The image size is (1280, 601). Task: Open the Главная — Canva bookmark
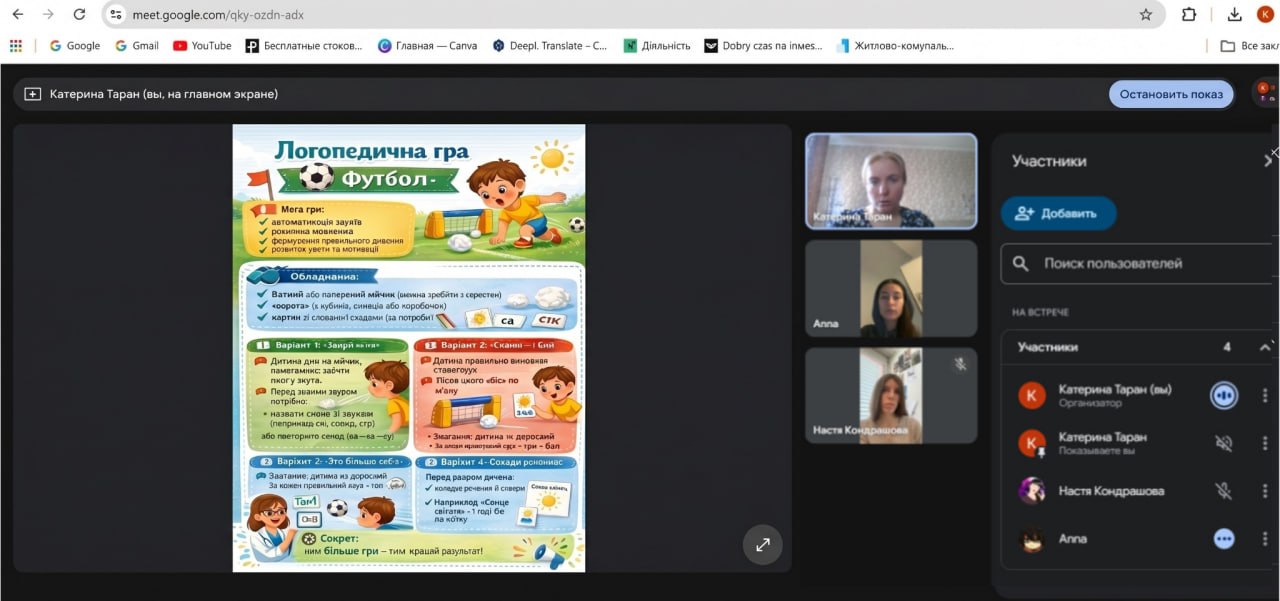[x=427, y=45]
